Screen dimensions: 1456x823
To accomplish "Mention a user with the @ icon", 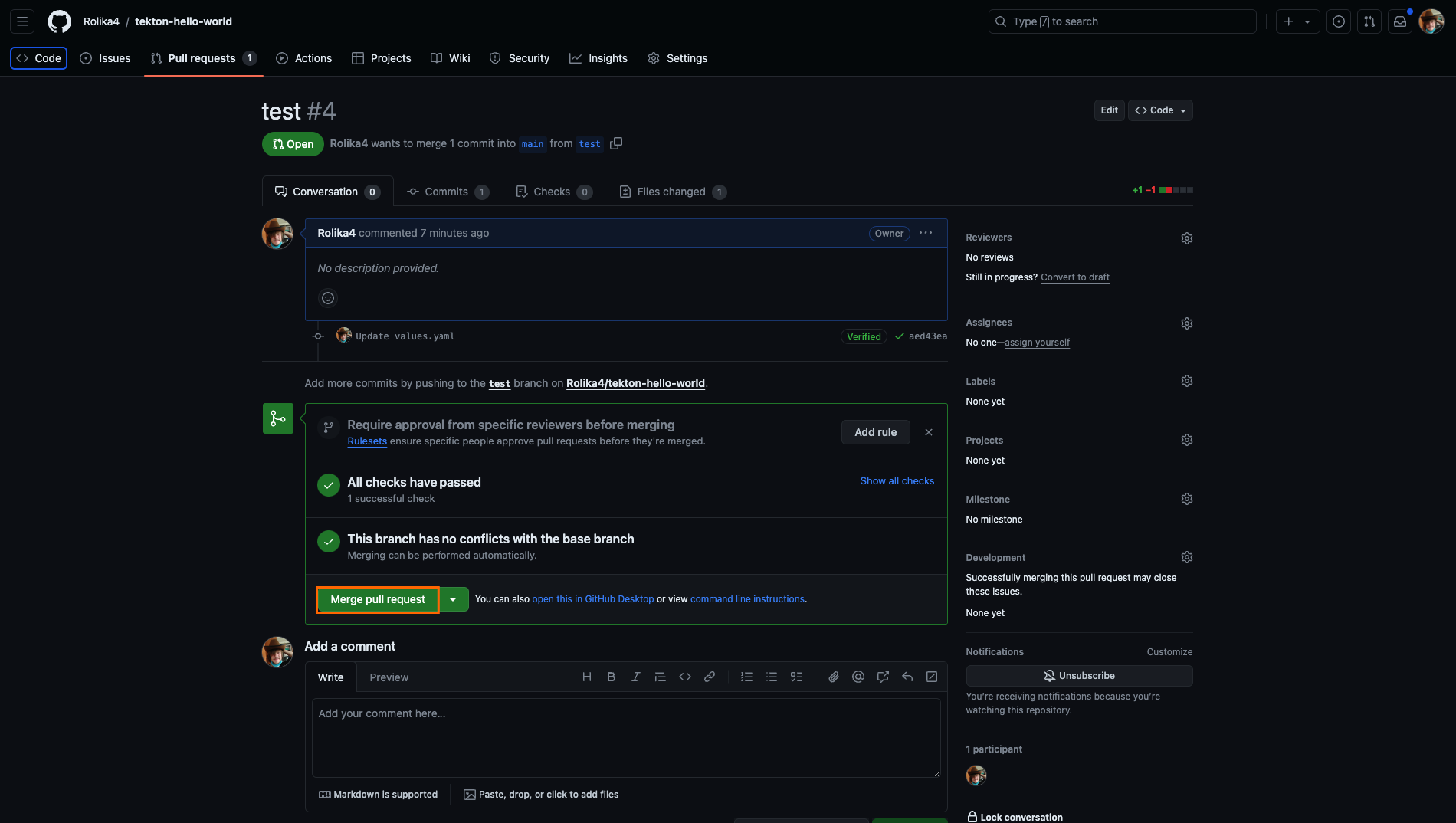I will [x=858, y=677].
